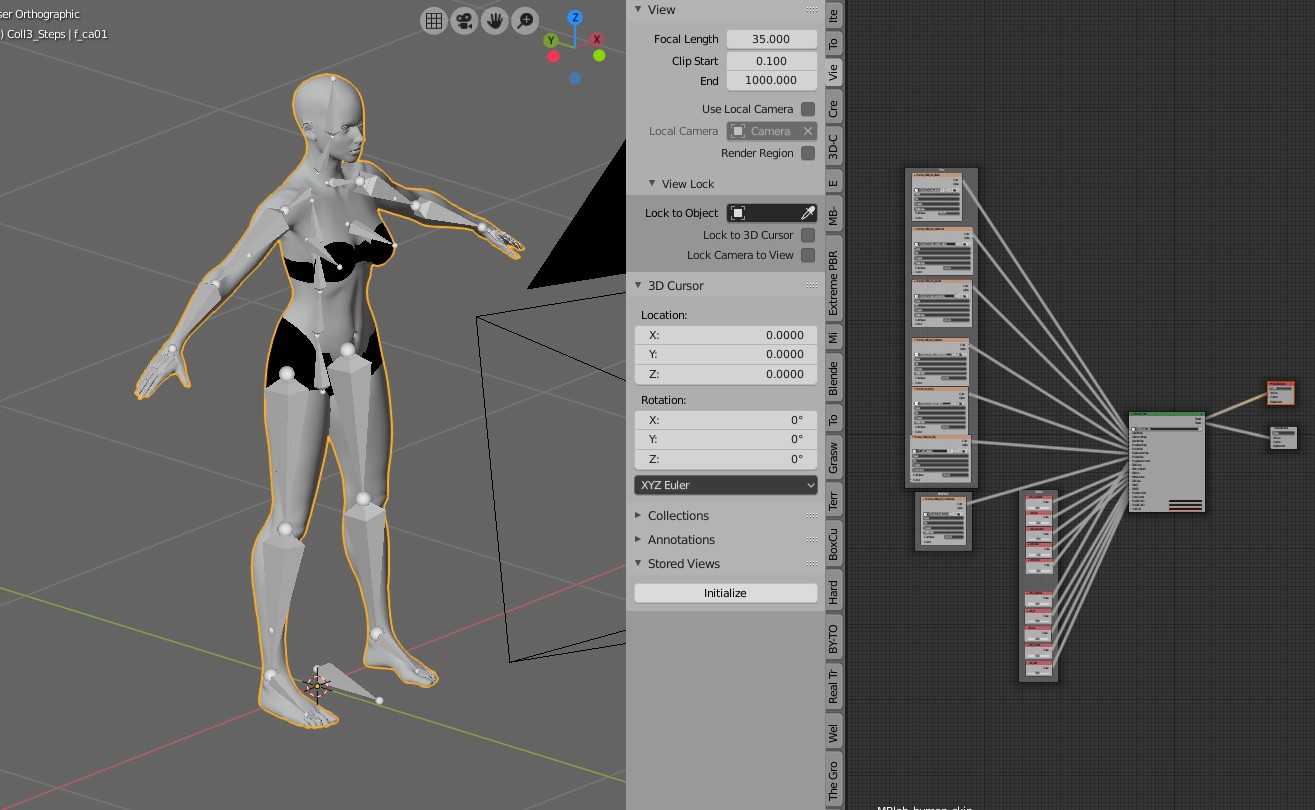
Task: Open the Blende sidebar tab
Action: [x=834, y=377]
